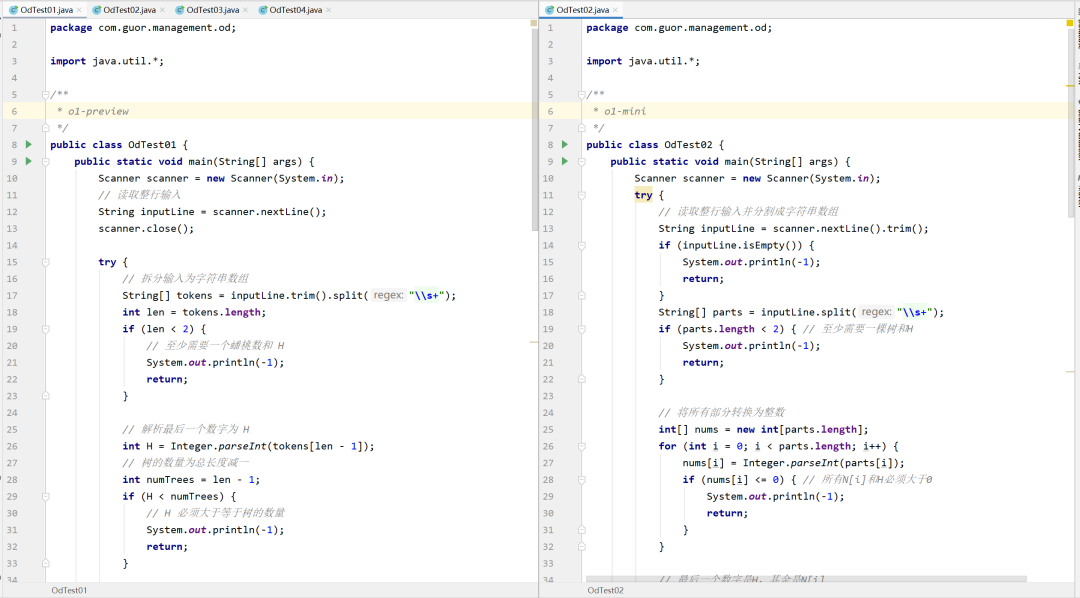Close the OdTest01.java tab
Screen dimensions: 1080x598
[x=78, y=10]
